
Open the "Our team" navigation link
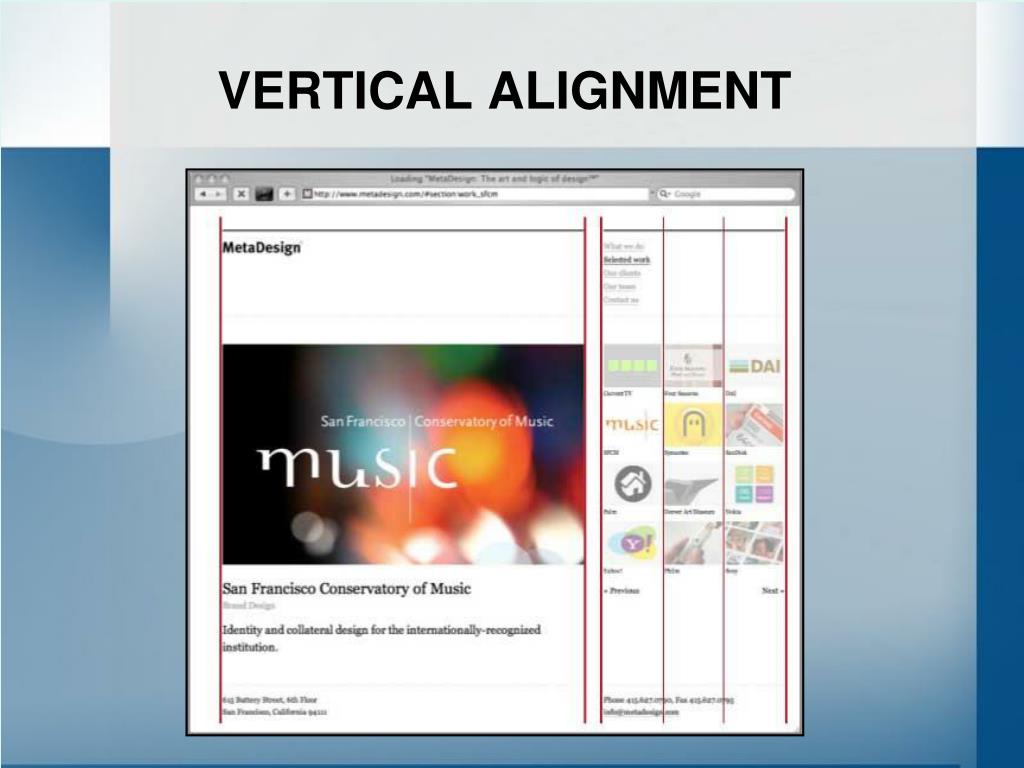pyautogui.click(x=619, y=286)
